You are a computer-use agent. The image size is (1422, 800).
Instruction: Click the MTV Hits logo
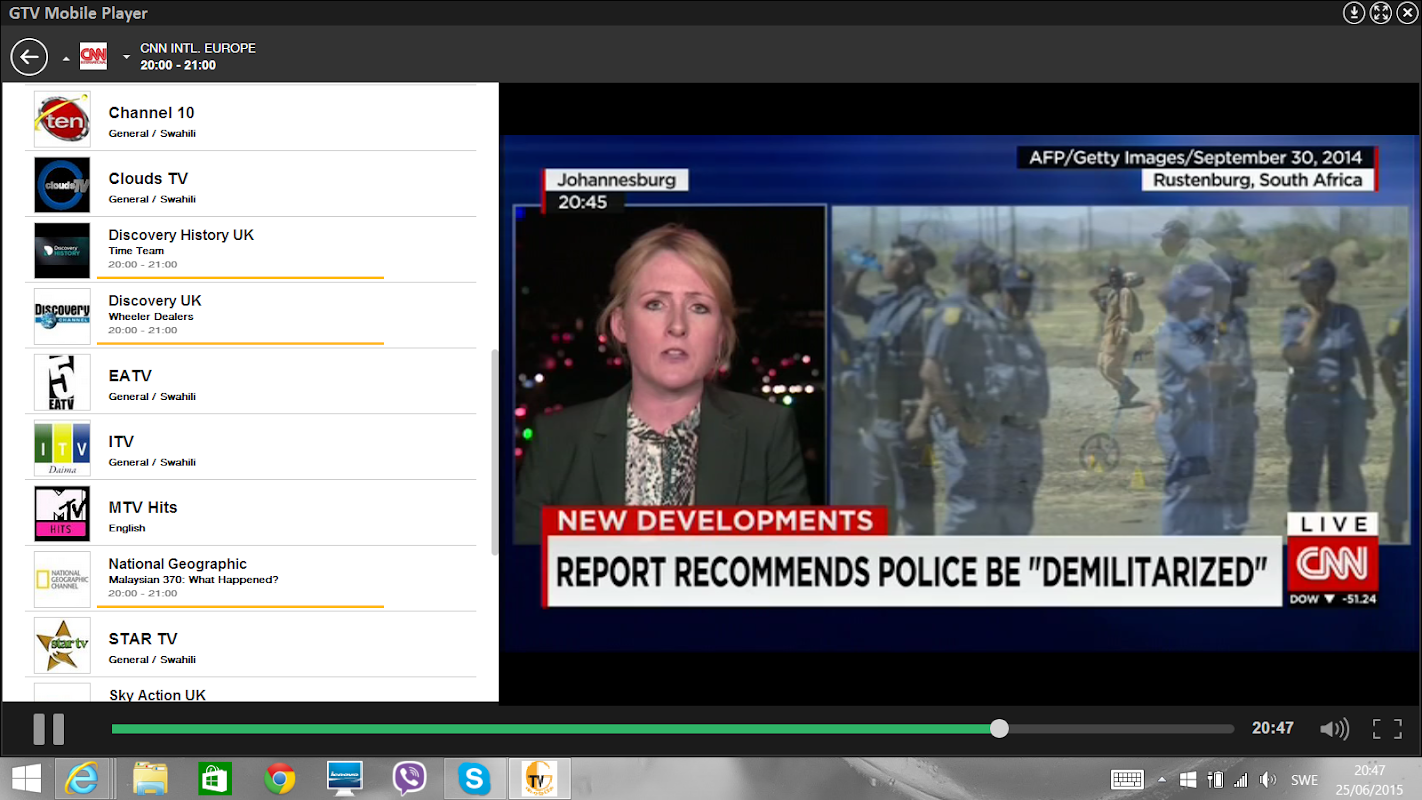[62, 514]
